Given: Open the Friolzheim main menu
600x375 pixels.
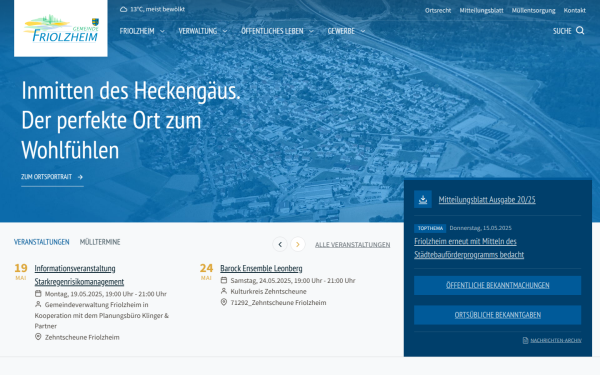Looking at the screenshot, I should point(137,31).
